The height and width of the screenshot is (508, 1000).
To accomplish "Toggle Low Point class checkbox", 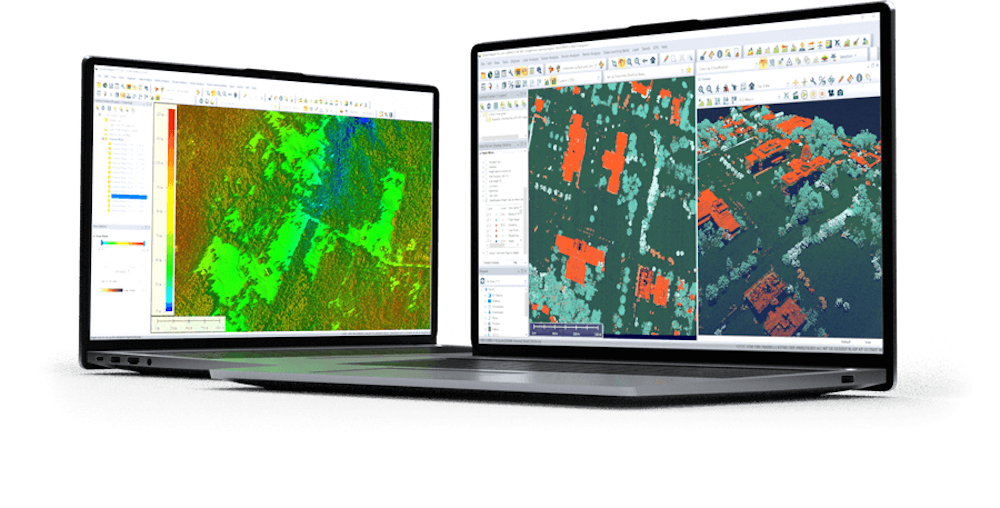I will pyautogui.click(x=488, y=230).
